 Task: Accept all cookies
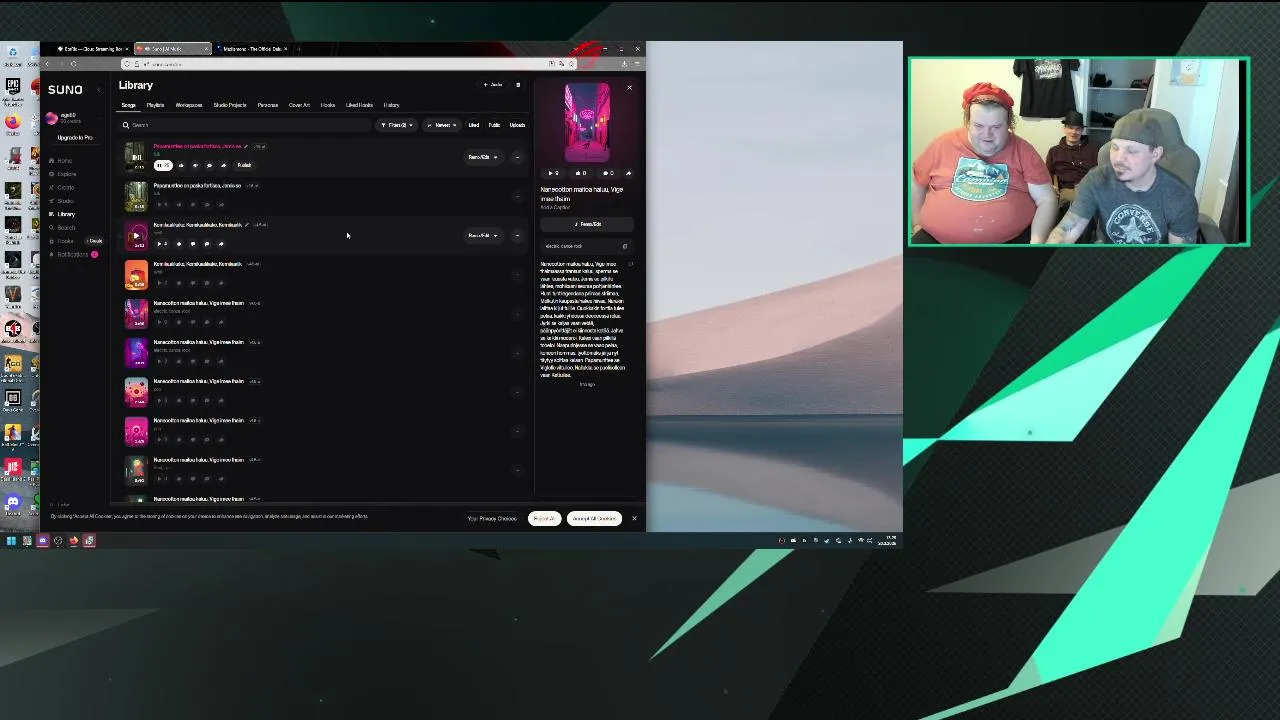594,518
